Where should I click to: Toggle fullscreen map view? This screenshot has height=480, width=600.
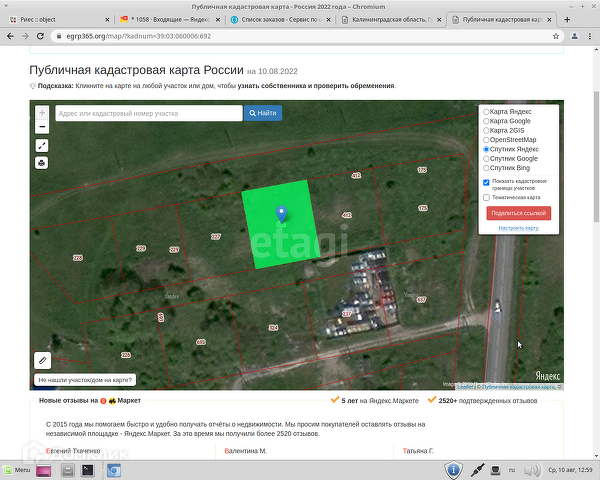pyautogui.click(x=42, y=146)
